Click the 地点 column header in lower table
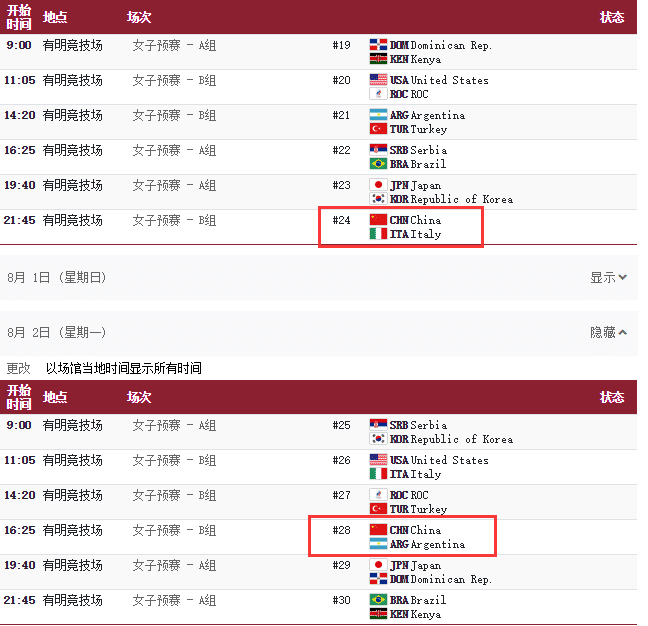This screenshot has height=626, width=648. click(x=56, y=397)
